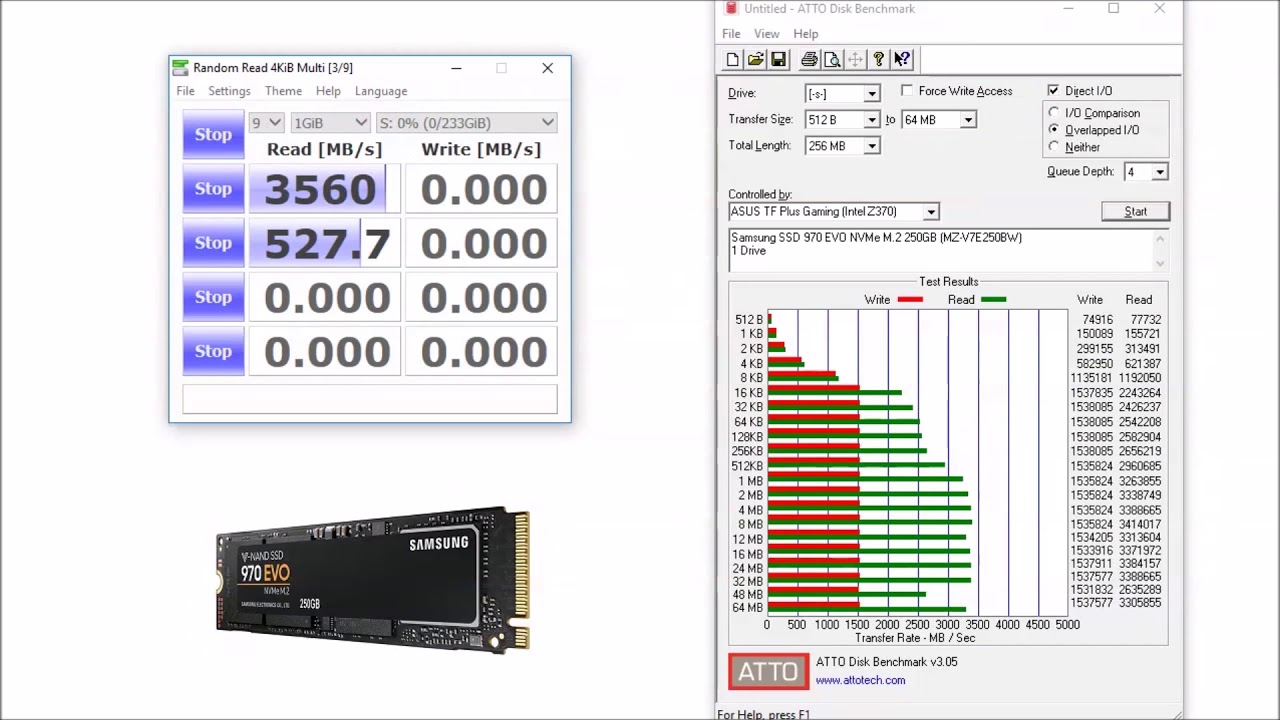The width and height of the screenshot is (1280, 720).
Task: Open View menu in ATTO Disk Benchmark
Action: [x=767, y=34]
